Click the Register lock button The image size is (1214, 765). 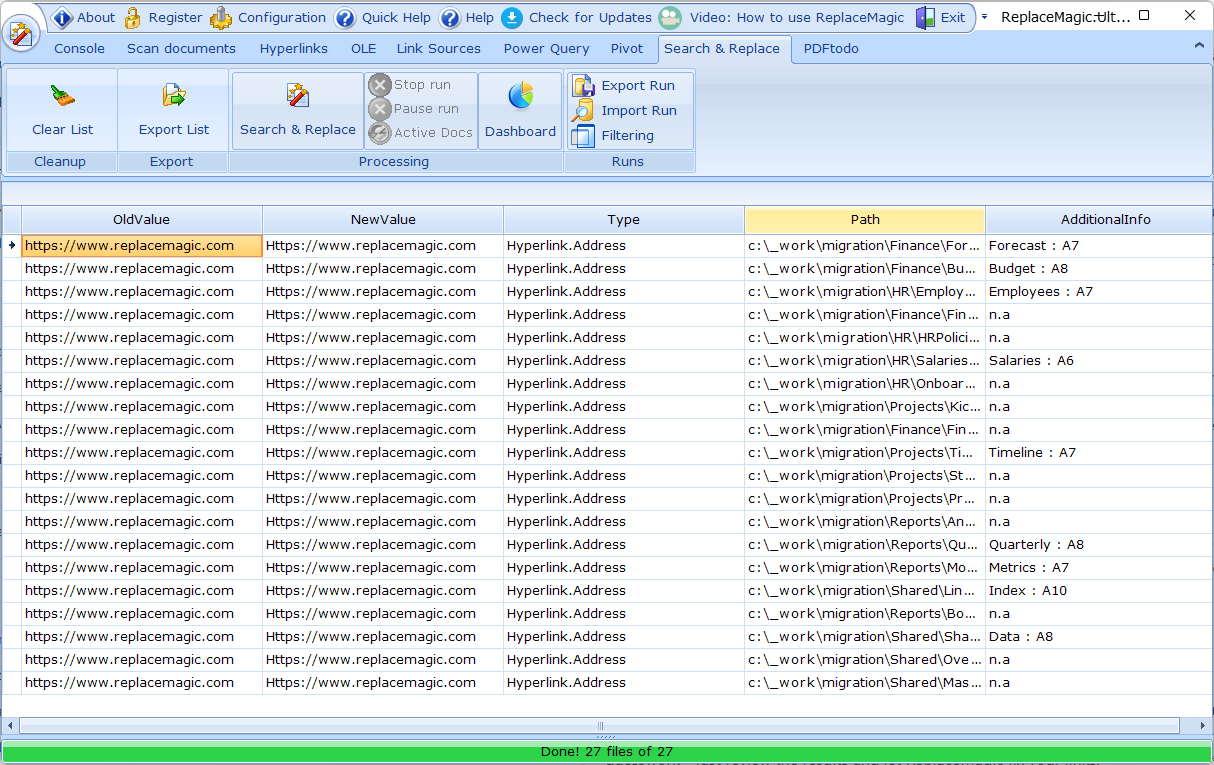(163, 17)
